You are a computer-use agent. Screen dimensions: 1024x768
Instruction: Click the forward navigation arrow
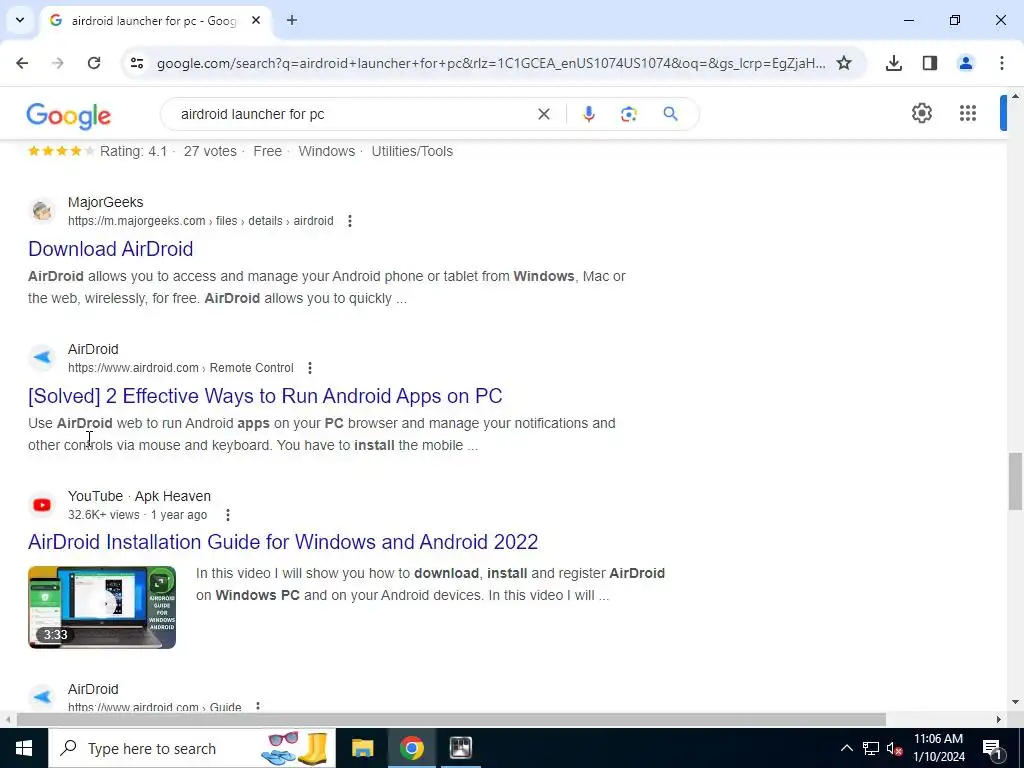point(57,63)
